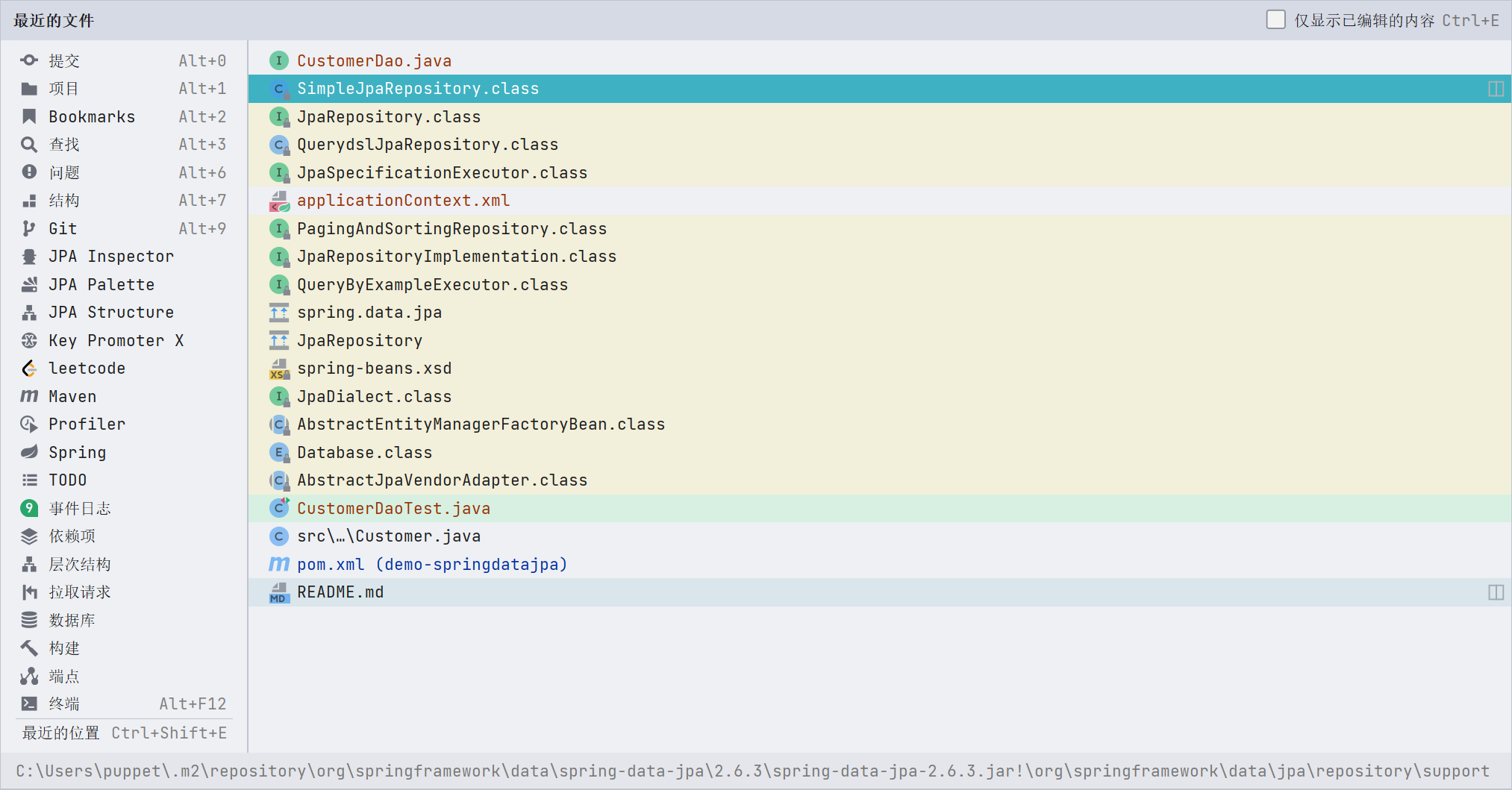Viewport: 1512px width, 790px height.
Task: Open recent locations via 最近的位置
Action: (61, 733)
